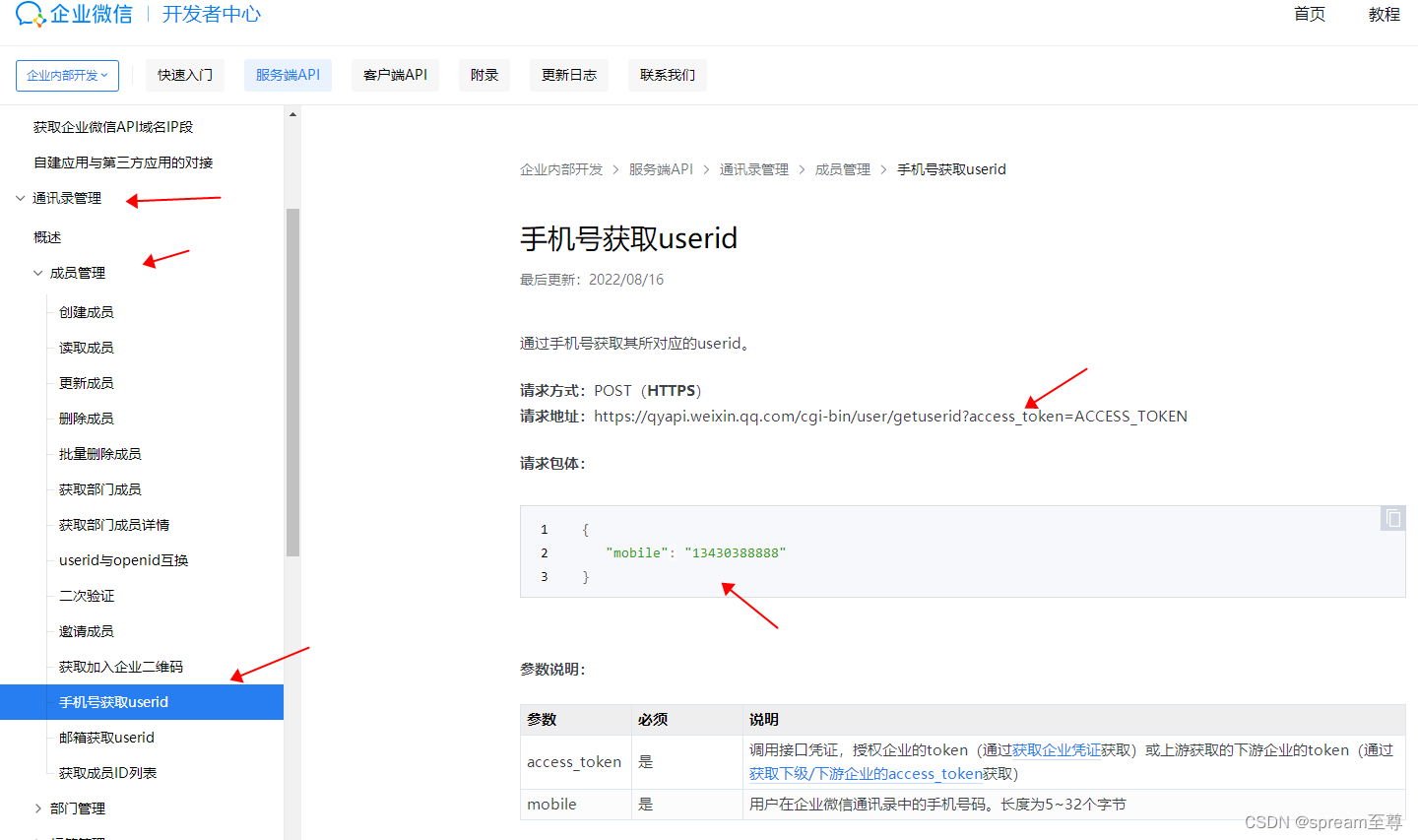1418x840 pixels.
Task: Switch to the 客户端API tab
Action: 395,75
